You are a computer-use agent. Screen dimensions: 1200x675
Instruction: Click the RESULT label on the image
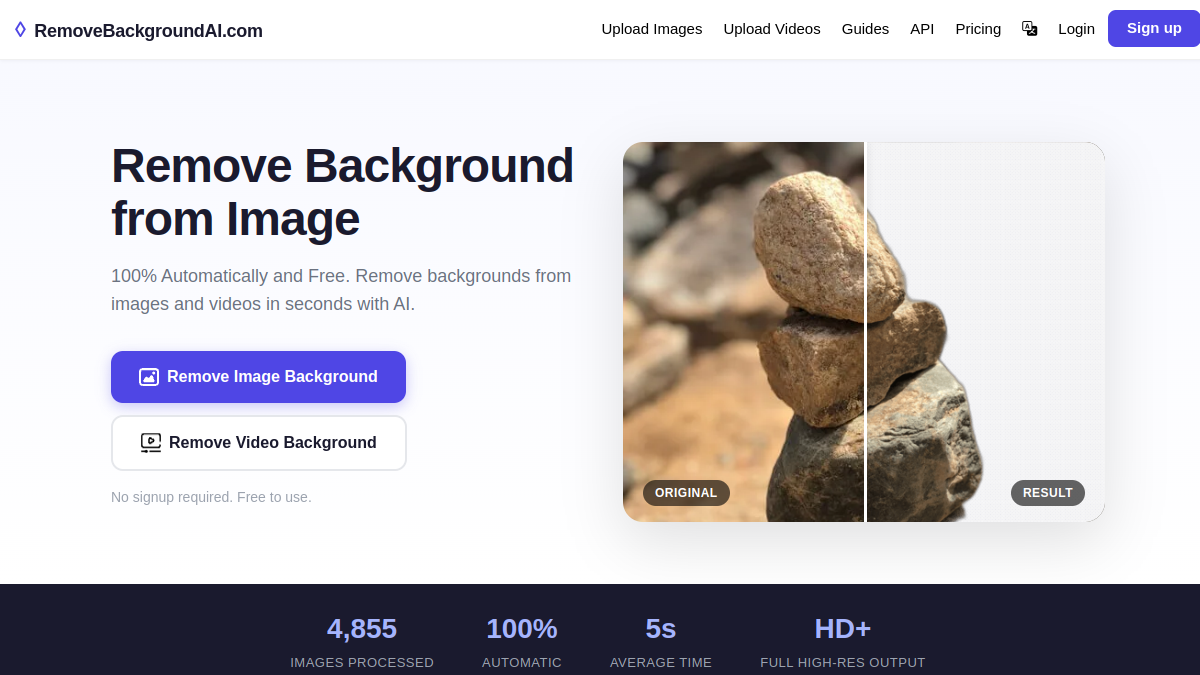point(1047,493)
